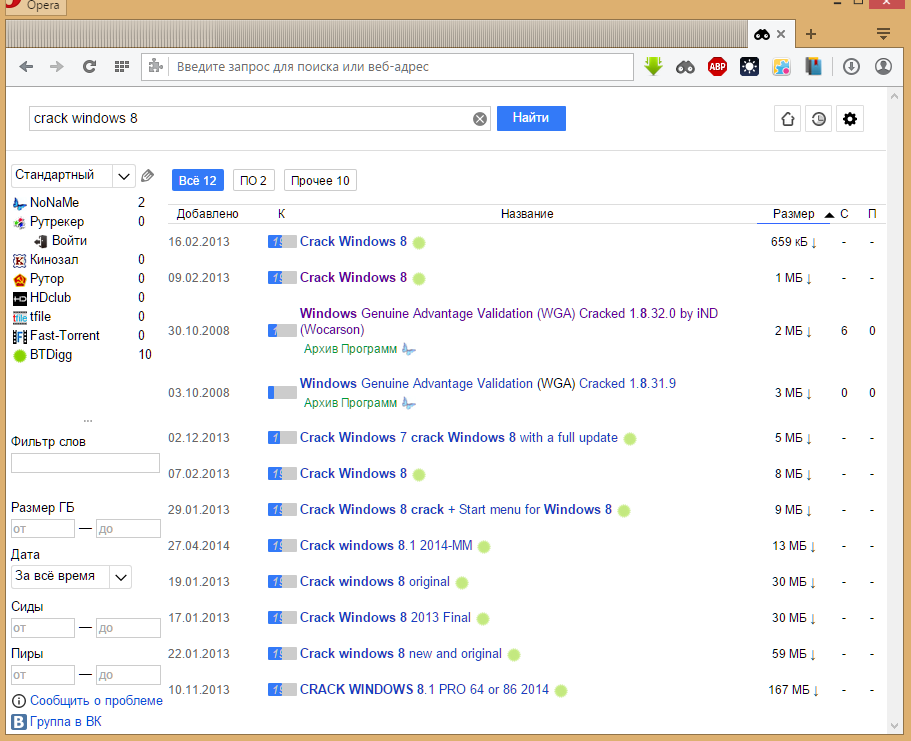Switch to the ПО 2 category tab
Screen dimensions: 911x741
click(x=253, y=180)
